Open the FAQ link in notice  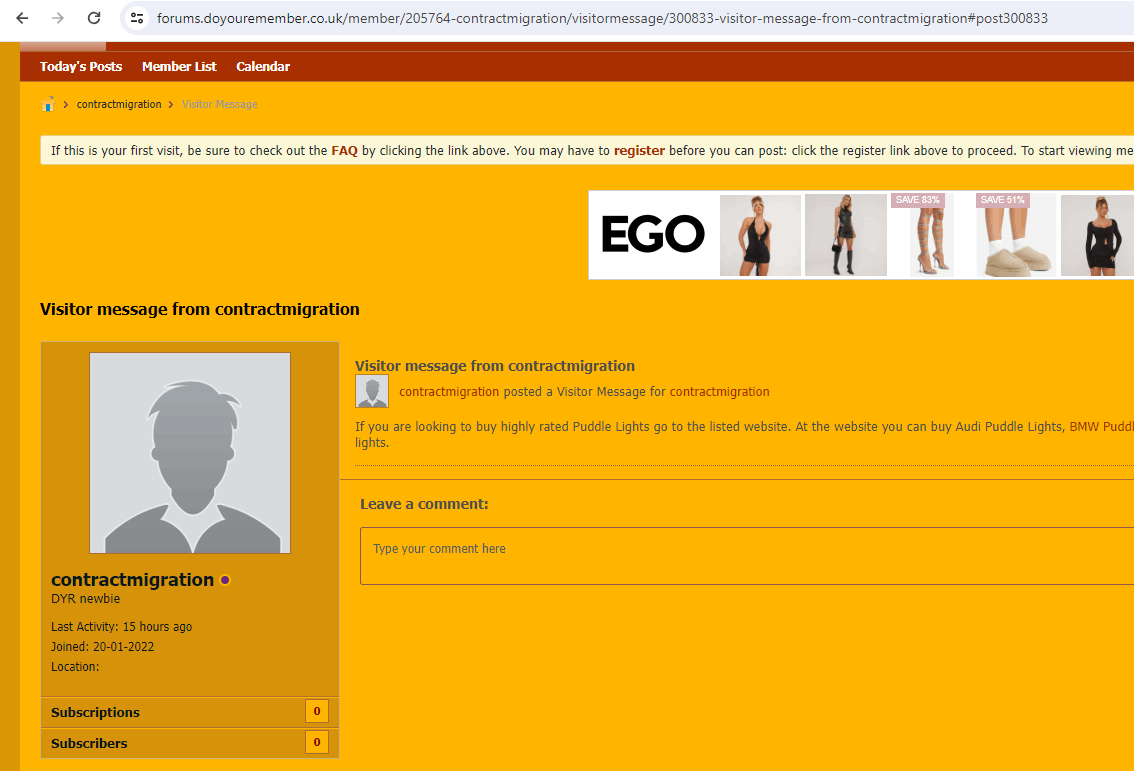(x=344, y=150)
